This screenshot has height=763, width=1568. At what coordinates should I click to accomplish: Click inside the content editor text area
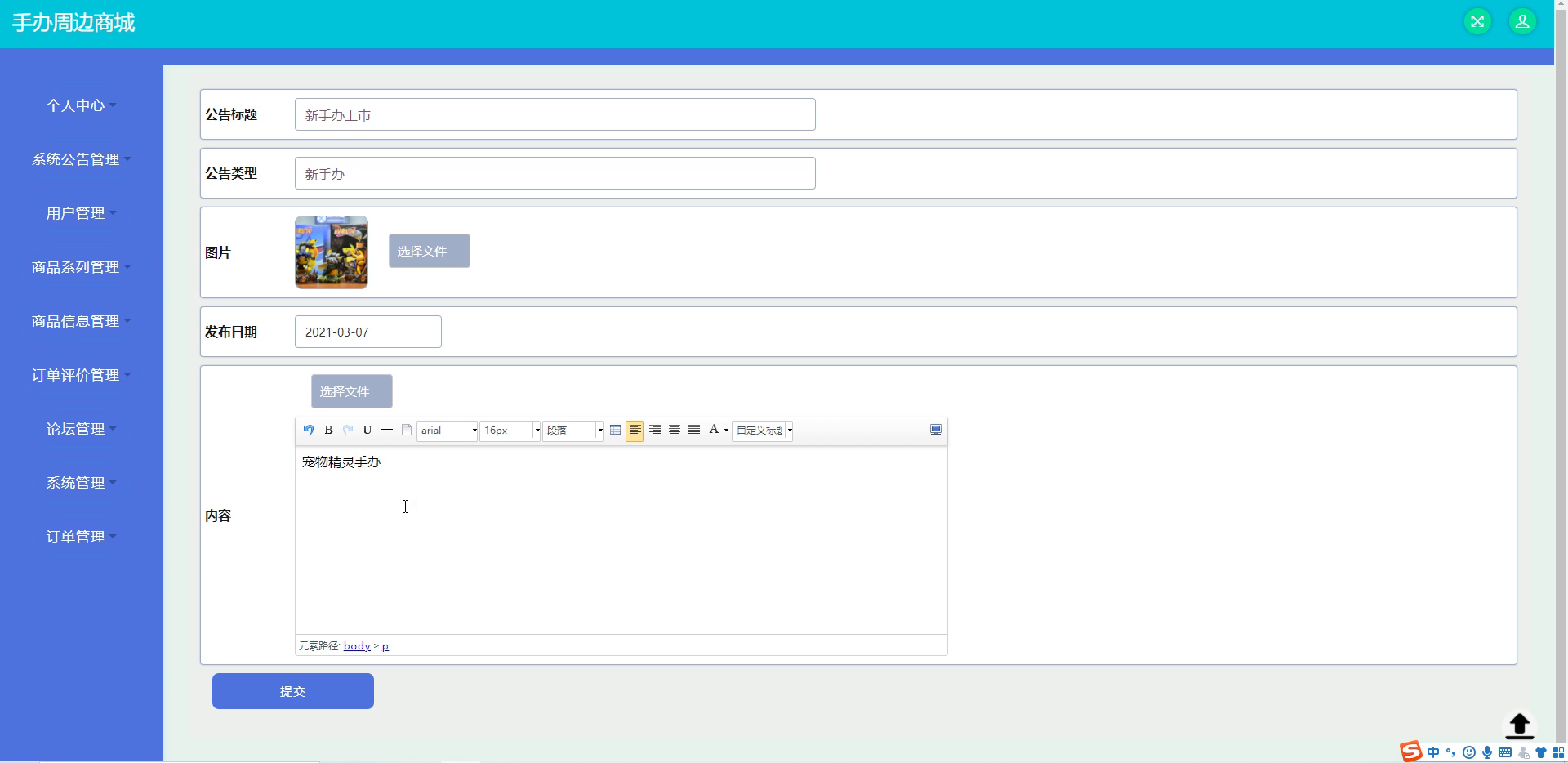coord(621,539)
